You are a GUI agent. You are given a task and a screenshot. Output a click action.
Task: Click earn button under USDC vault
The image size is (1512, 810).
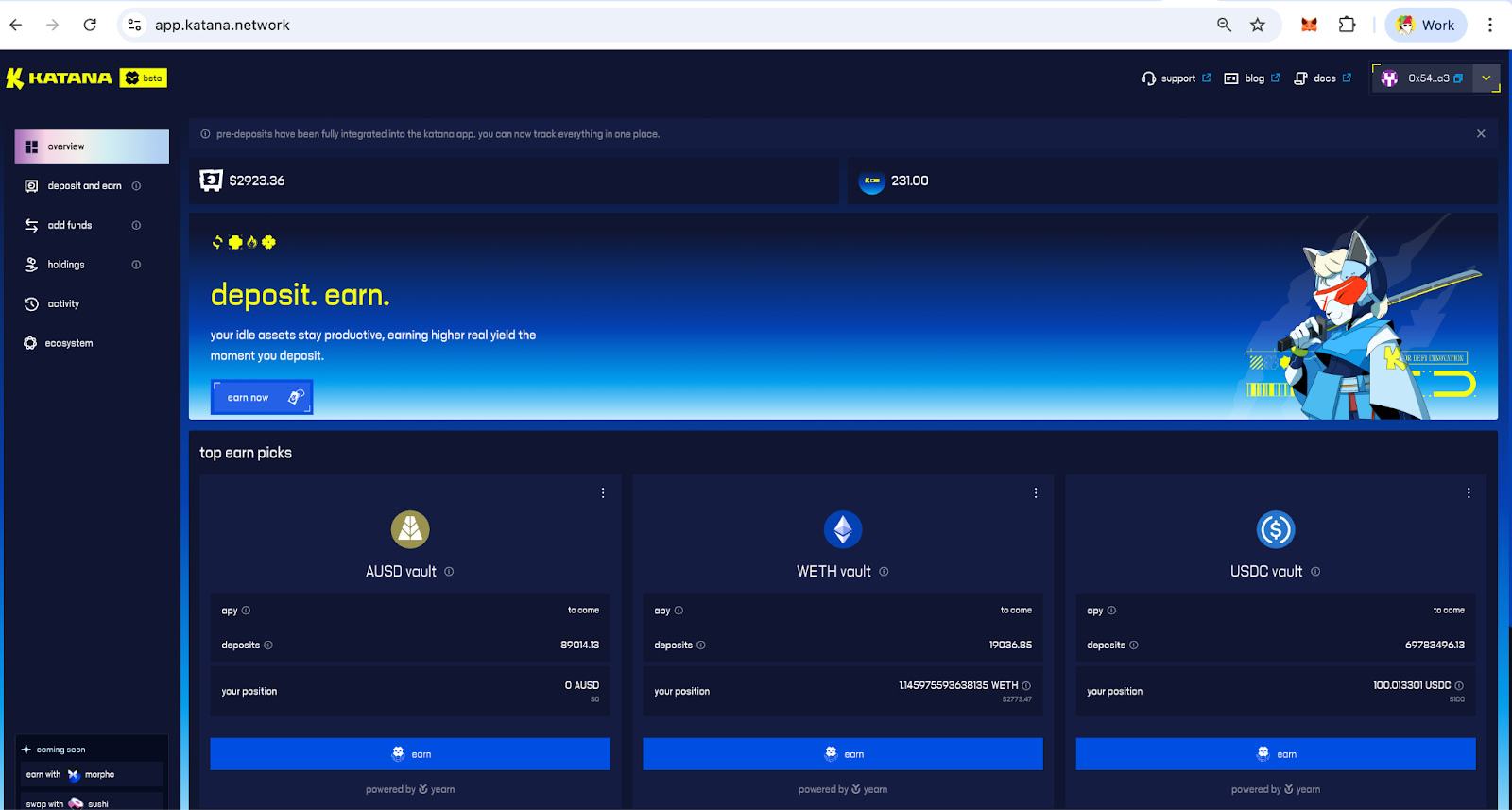(x=1276, y=754)
